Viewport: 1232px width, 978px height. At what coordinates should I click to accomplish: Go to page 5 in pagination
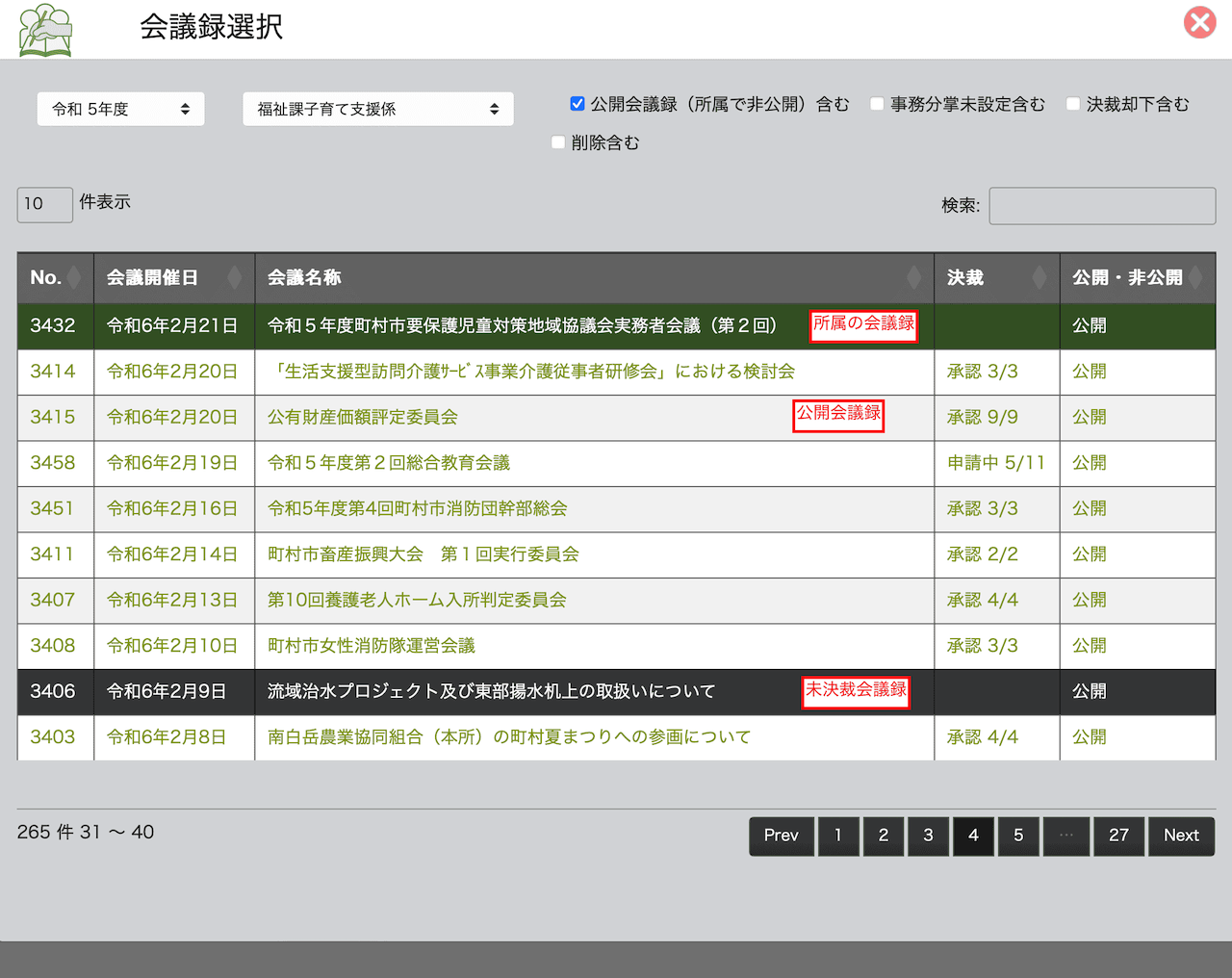(1018, 836)
